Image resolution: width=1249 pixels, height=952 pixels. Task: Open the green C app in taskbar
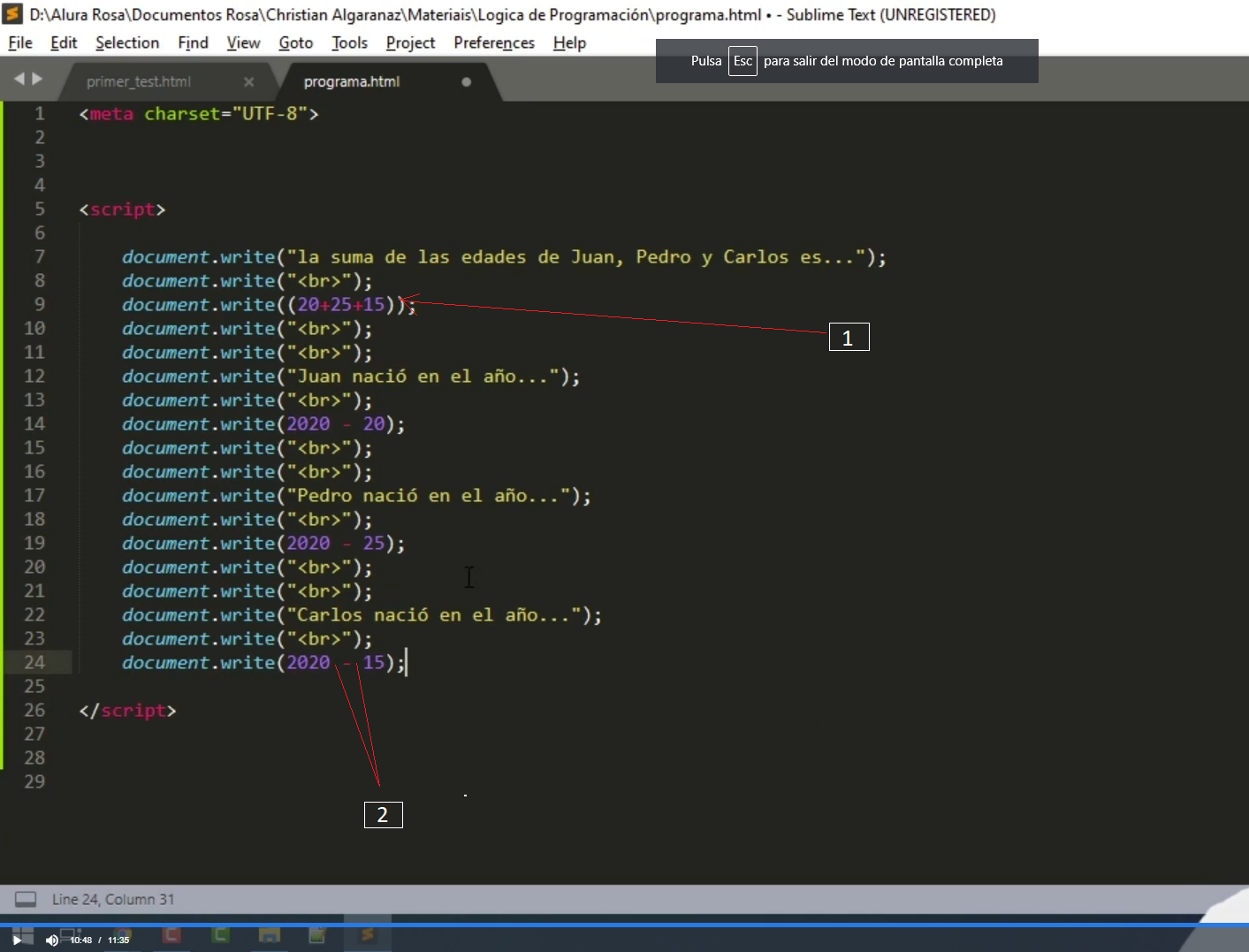pos(221,934)
